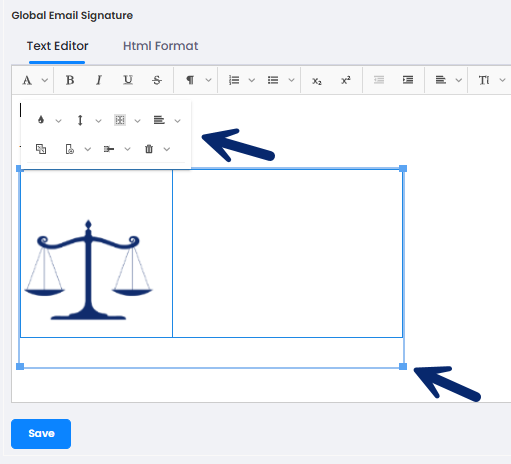
Task: Switch to the Html Format tab
Action: pyautogui.click(x=160, y=46)
